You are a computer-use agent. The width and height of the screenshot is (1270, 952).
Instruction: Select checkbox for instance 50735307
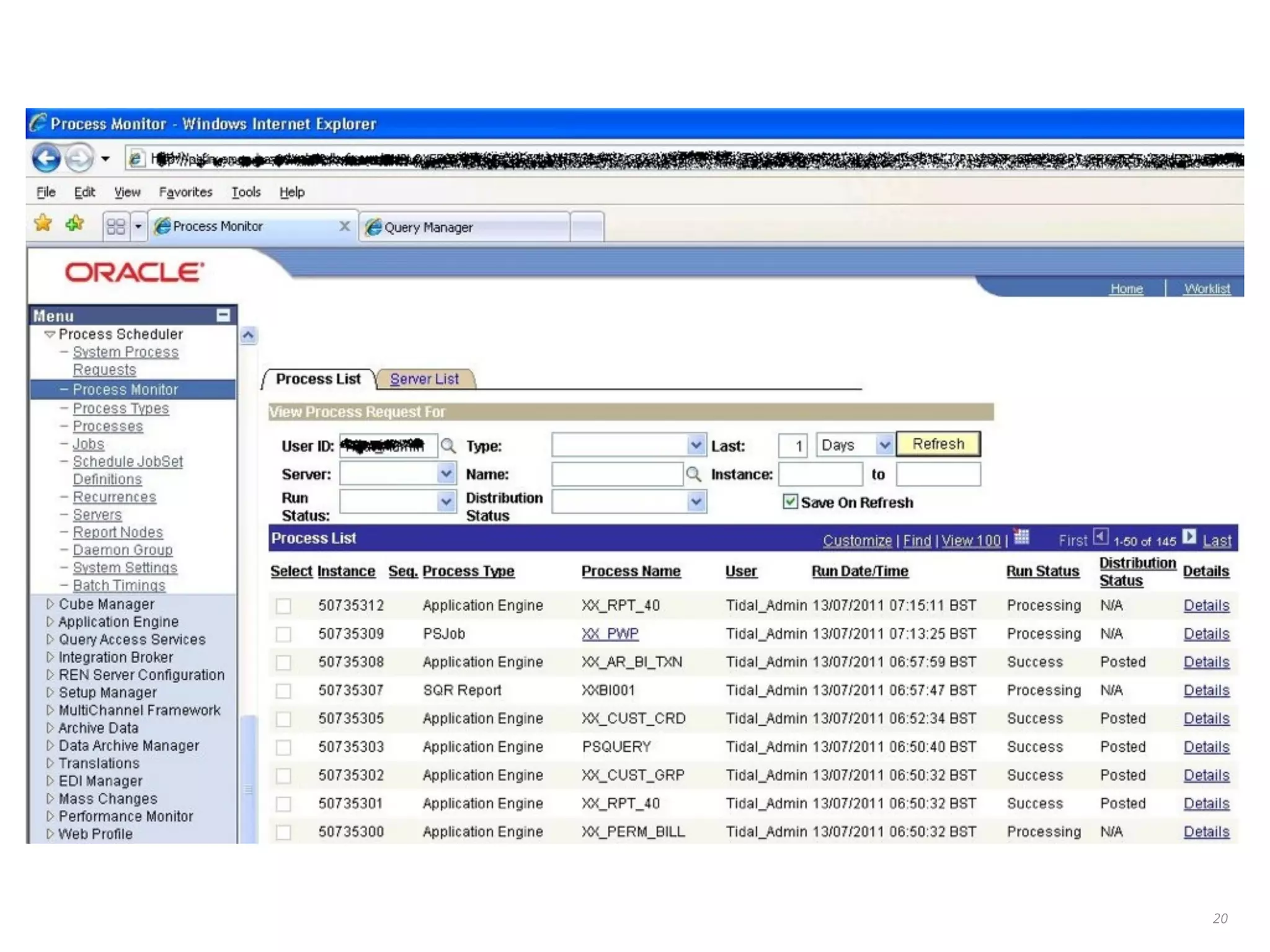[283, 690]
